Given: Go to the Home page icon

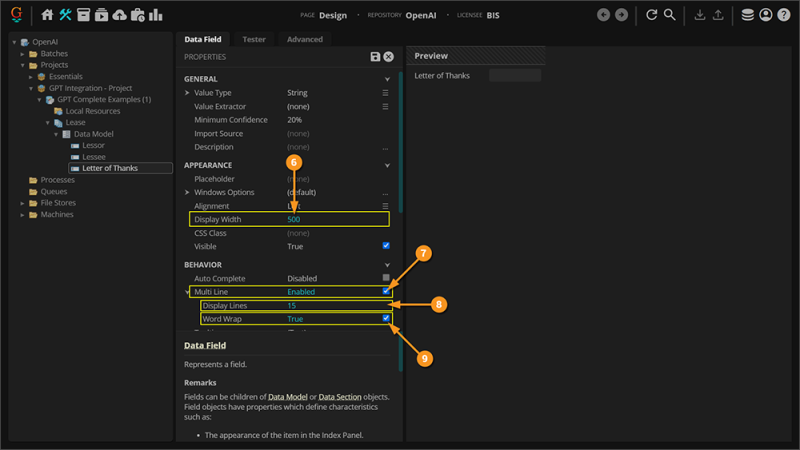Looking at the screenshot, I should point(47,15).
